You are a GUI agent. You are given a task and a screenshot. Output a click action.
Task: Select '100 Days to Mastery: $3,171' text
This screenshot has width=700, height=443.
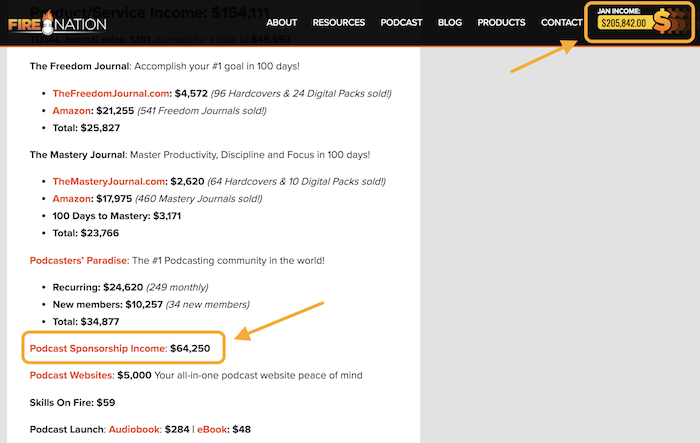coord(117,216)
